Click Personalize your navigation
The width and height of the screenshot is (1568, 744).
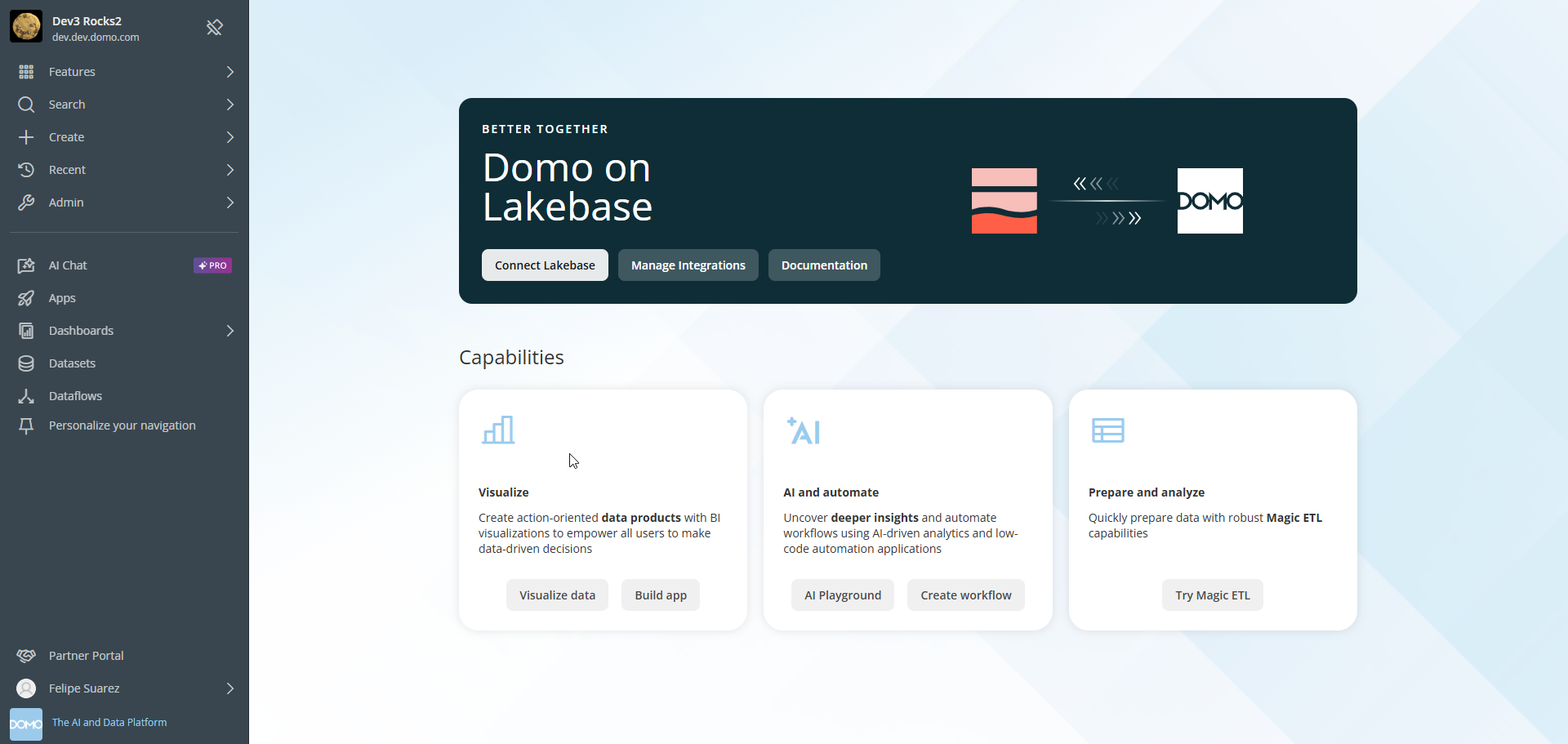pyautogui.click(x=124, y=425)
